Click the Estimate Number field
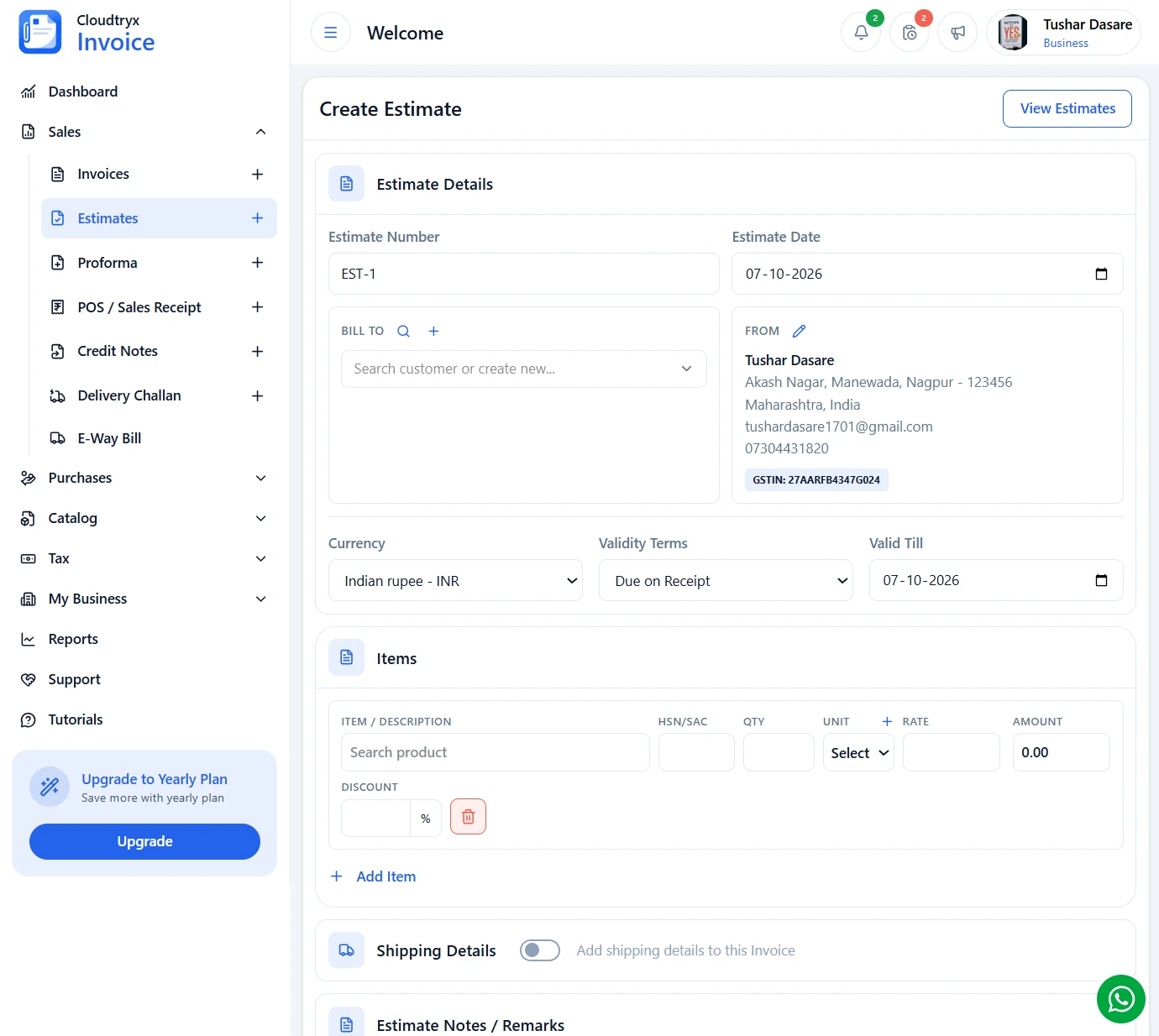The image size is (1159, 1036). click(523, 274)
